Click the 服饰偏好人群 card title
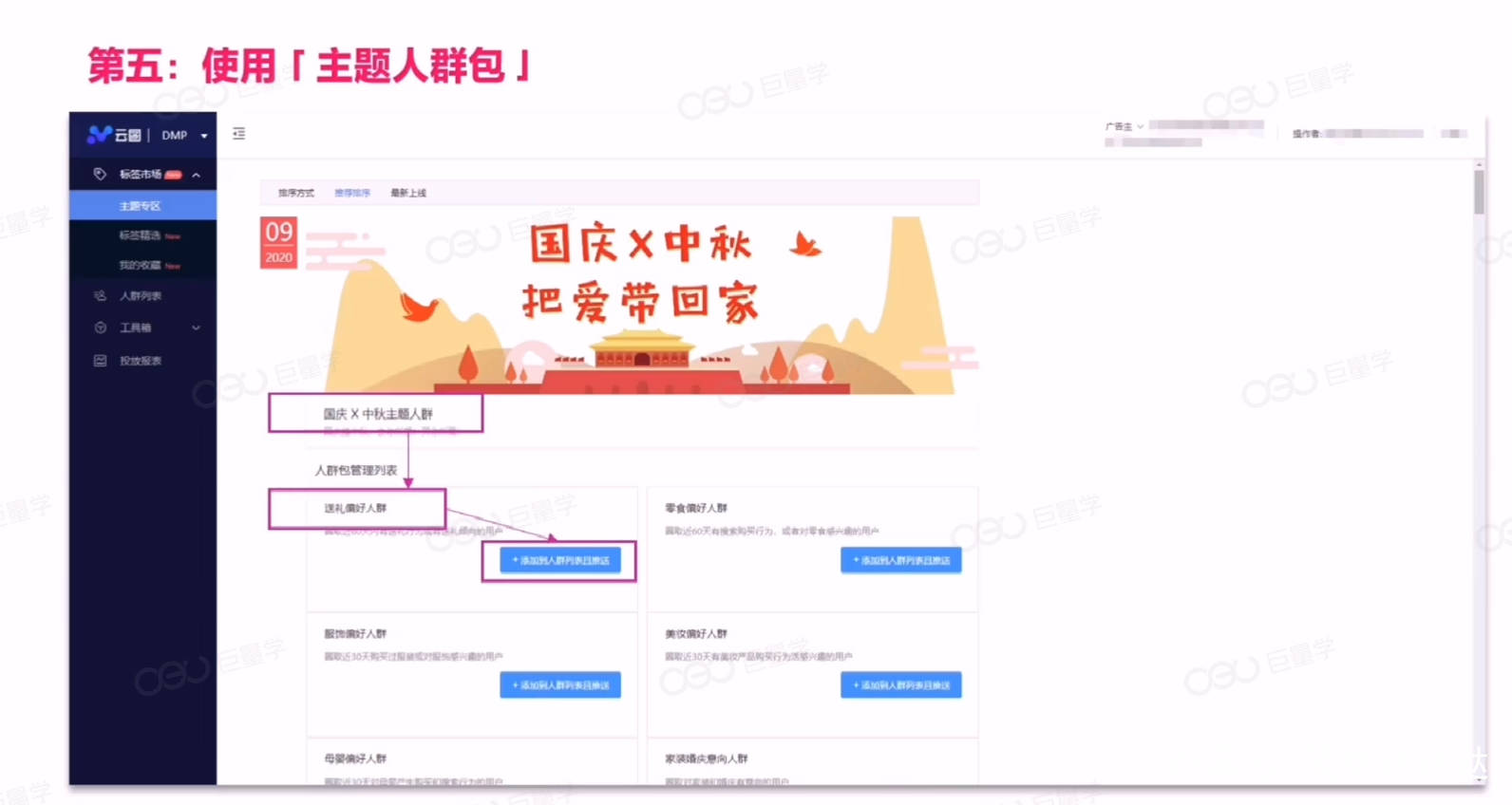Viewport: 1512px width, 805px height. (355, 633)
